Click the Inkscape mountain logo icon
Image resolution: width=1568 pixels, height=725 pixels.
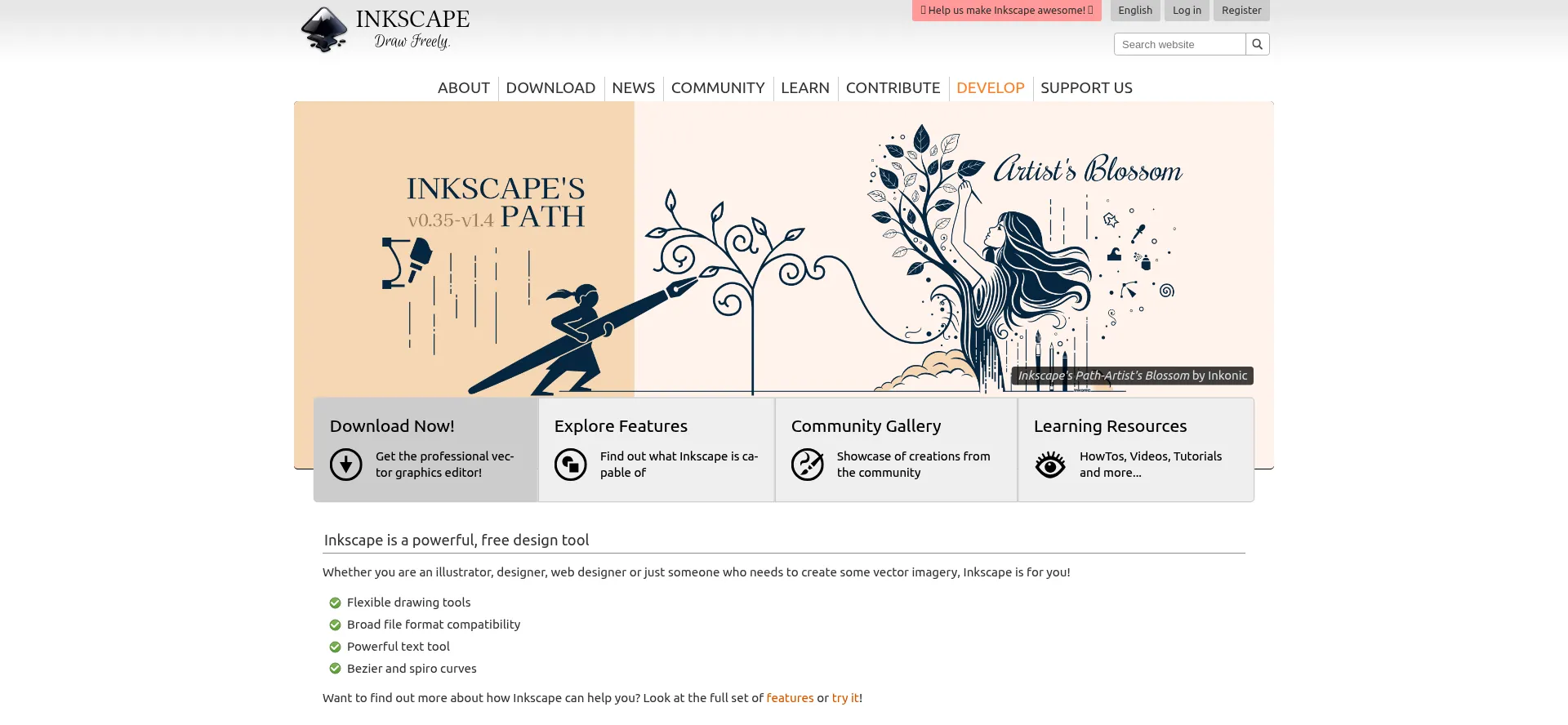pos(324,29)
